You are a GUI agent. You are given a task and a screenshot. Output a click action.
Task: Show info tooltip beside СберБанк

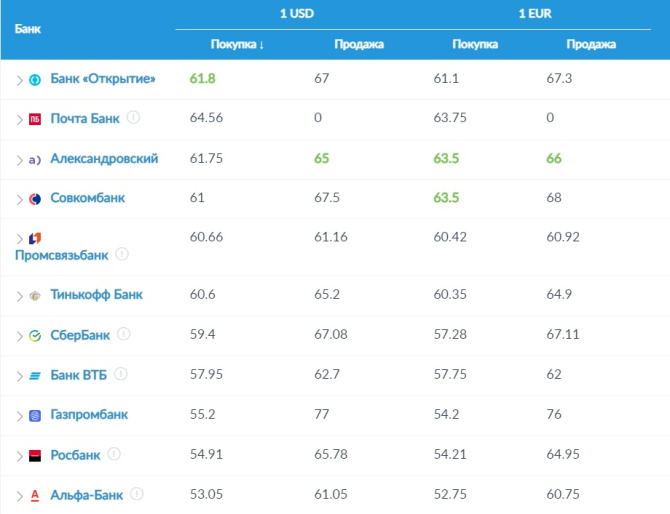[x=124, y=334]
